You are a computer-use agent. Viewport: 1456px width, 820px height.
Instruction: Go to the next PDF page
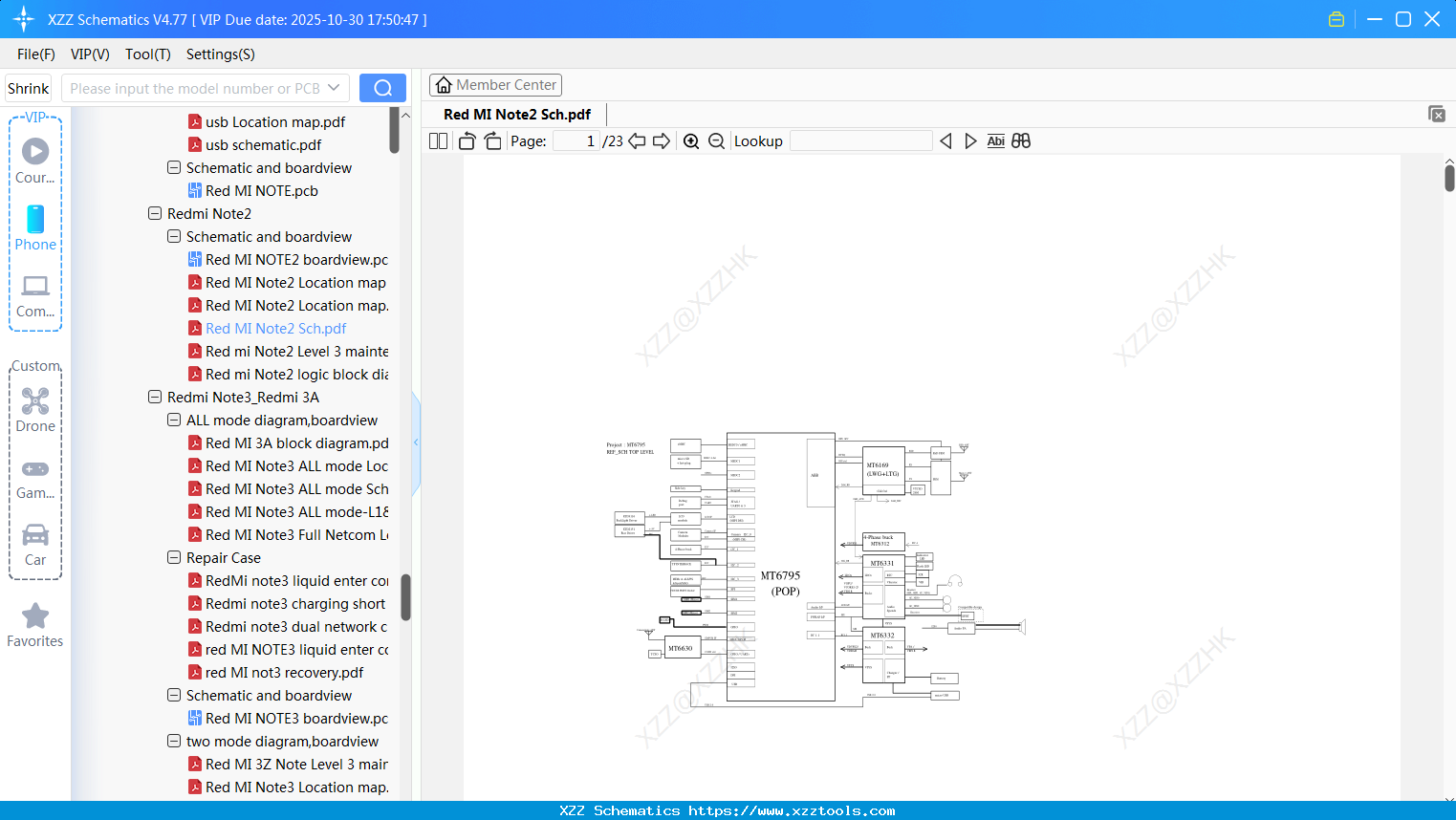662,141
